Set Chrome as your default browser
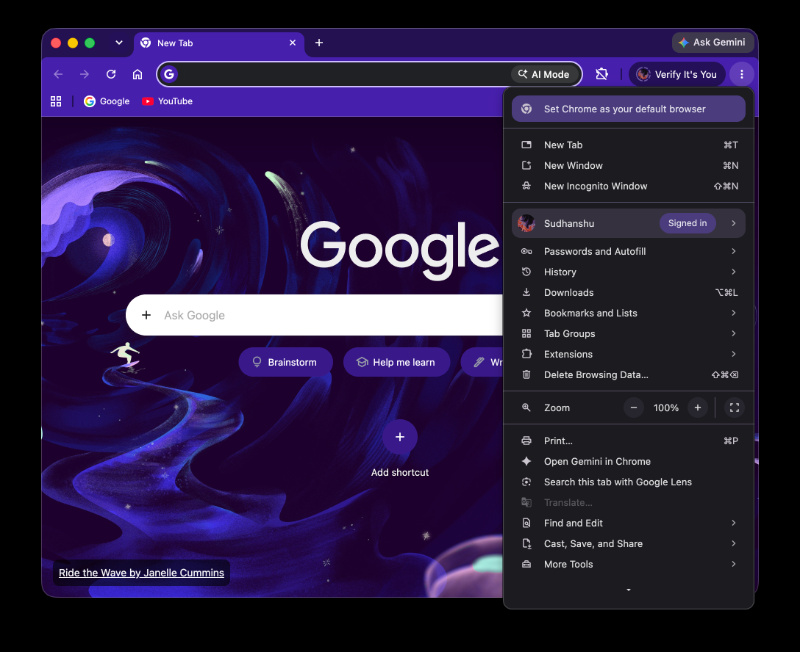This screenshot has width=800, height=652. (629, 109)
